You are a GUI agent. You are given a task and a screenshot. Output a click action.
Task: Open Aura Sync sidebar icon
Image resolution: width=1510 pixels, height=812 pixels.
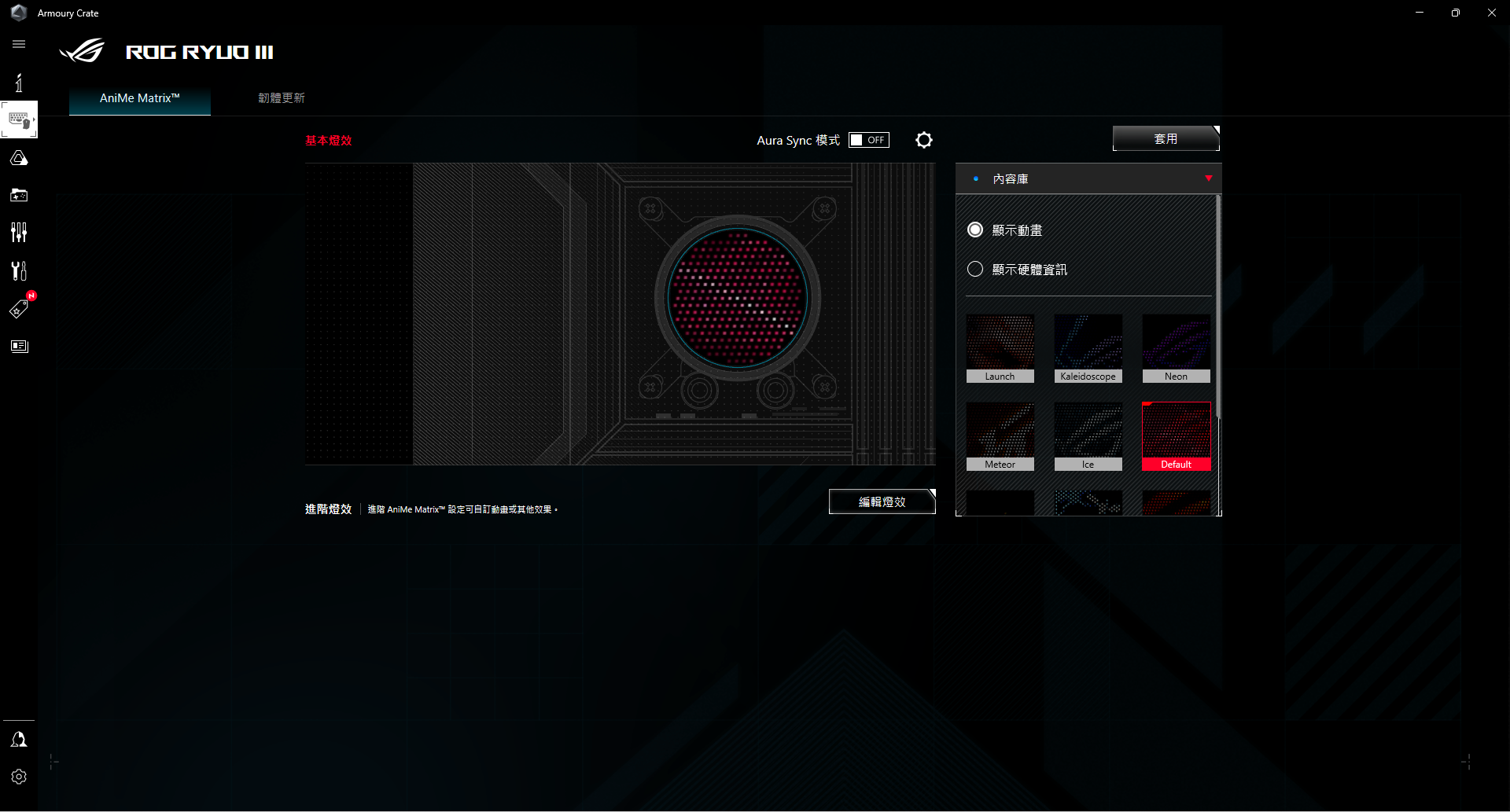pyautogui.click(x=19, y=158)
